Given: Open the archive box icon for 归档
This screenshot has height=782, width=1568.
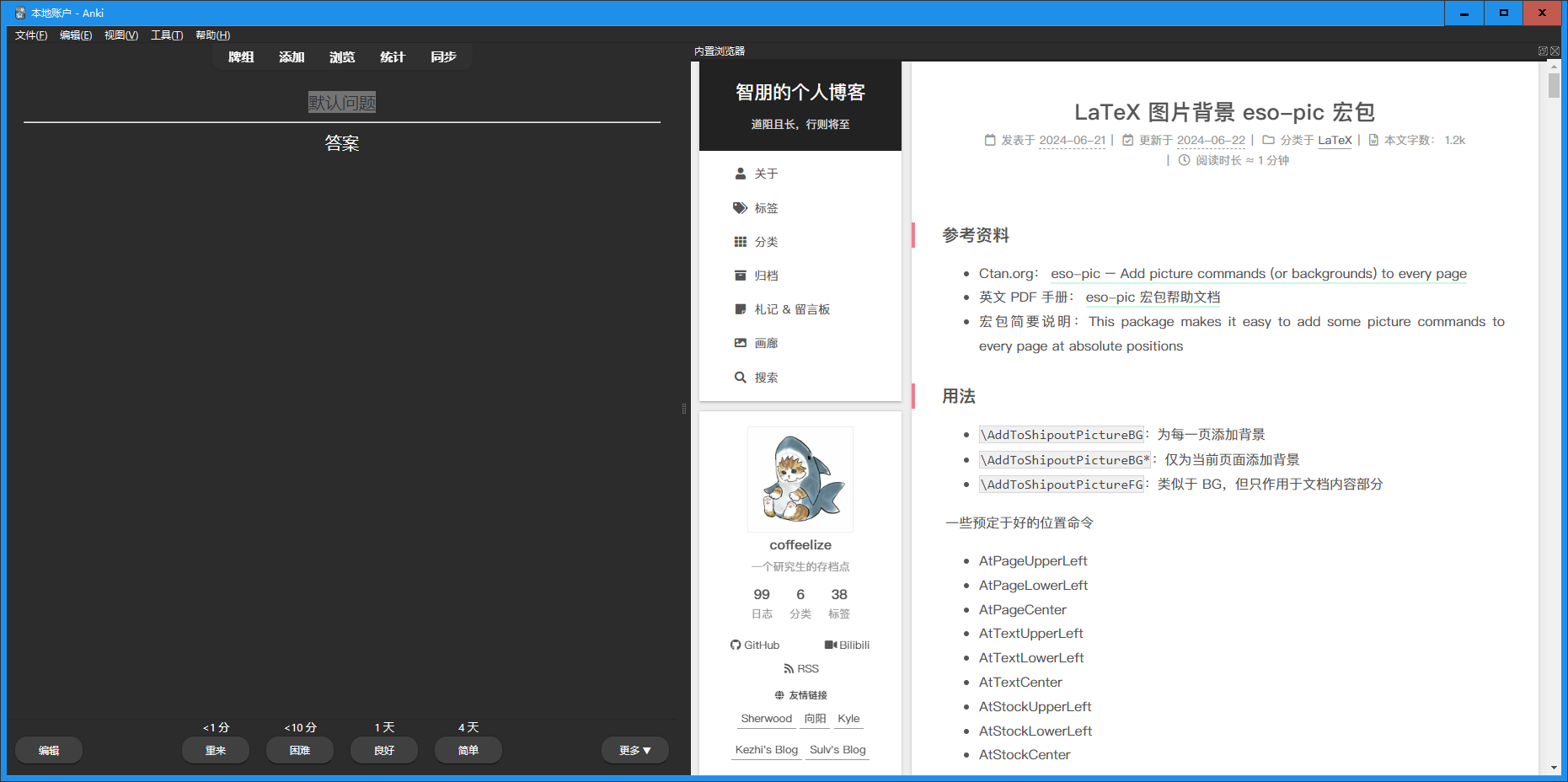Looking at the screenshot, I should click(740, 276).
